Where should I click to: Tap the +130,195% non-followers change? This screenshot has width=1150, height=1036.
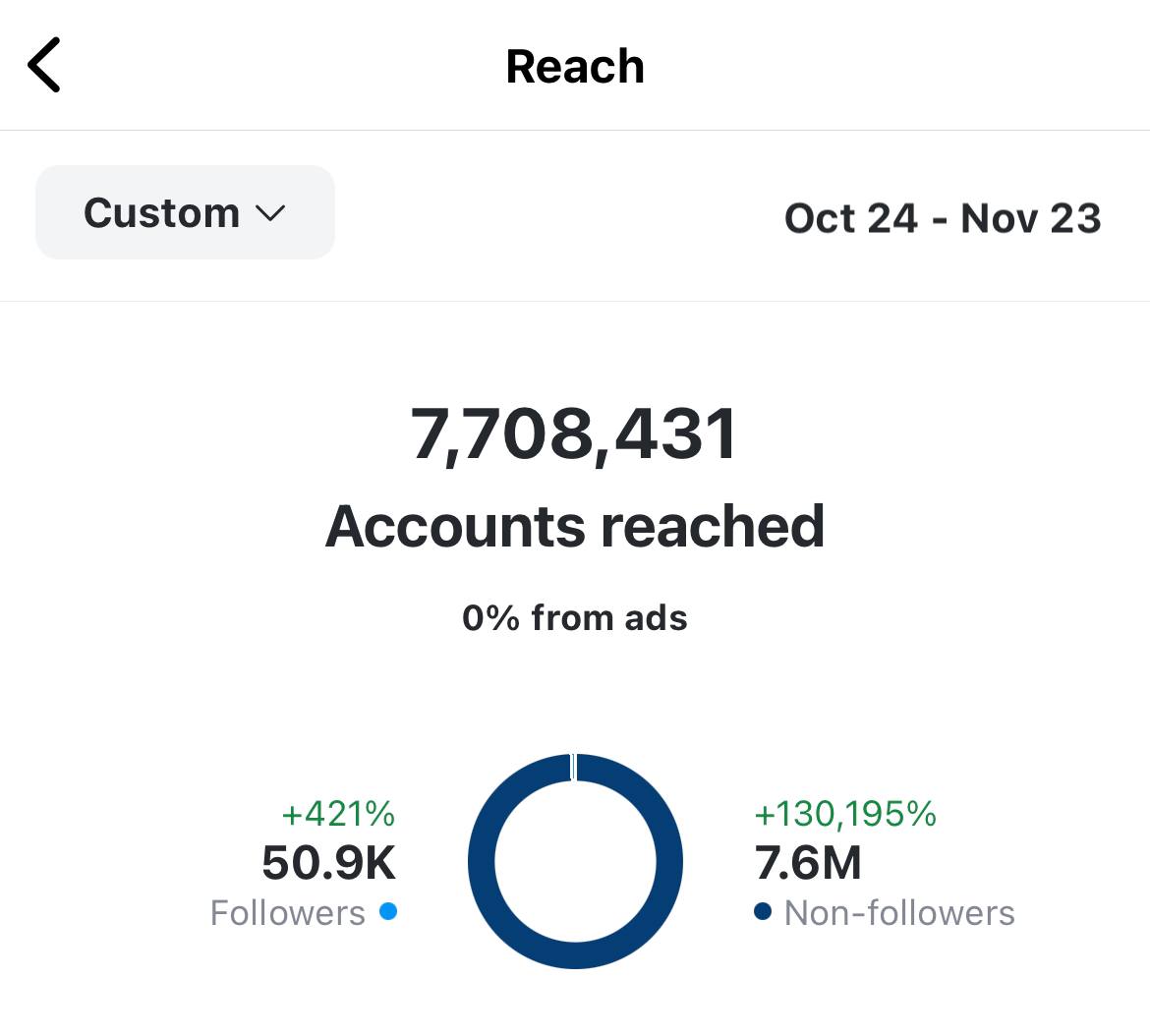[x=845, y=814]
